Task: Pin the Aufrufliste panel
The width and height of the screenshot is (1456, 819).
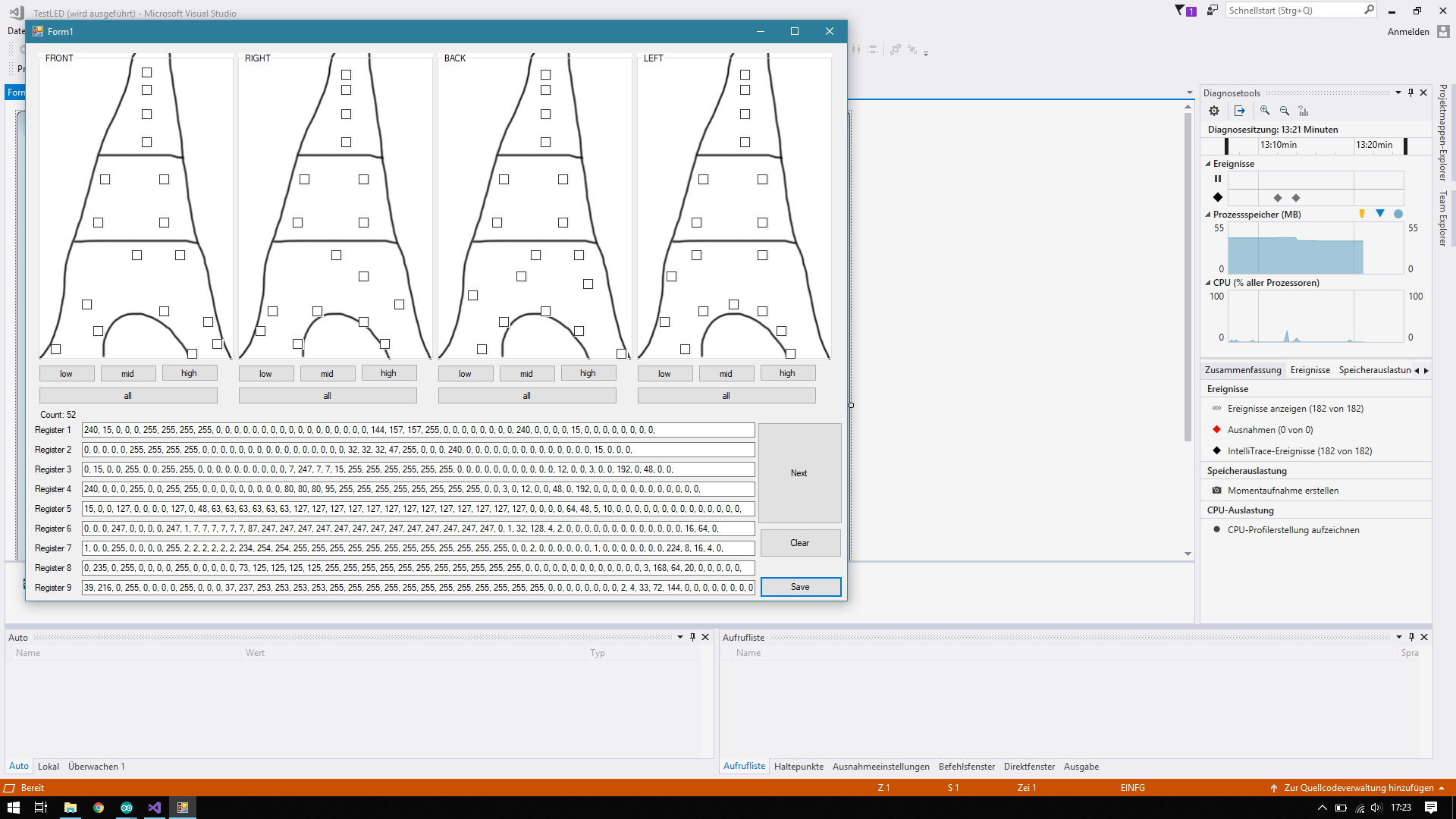Action: (x=1411, y=637)
